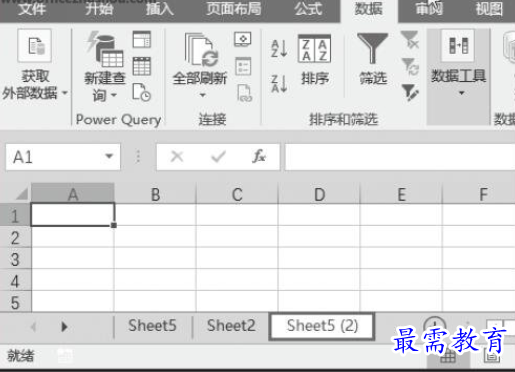
Task: Open the 页面布局 ribbon tab
Action: pyautogui.click(x=233, y=9)
